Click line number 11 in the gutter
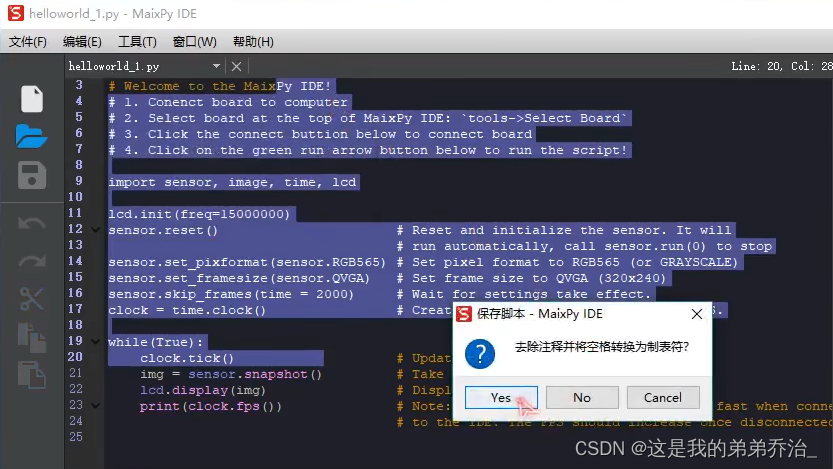833x469 pixels. (x=75, y=212)
